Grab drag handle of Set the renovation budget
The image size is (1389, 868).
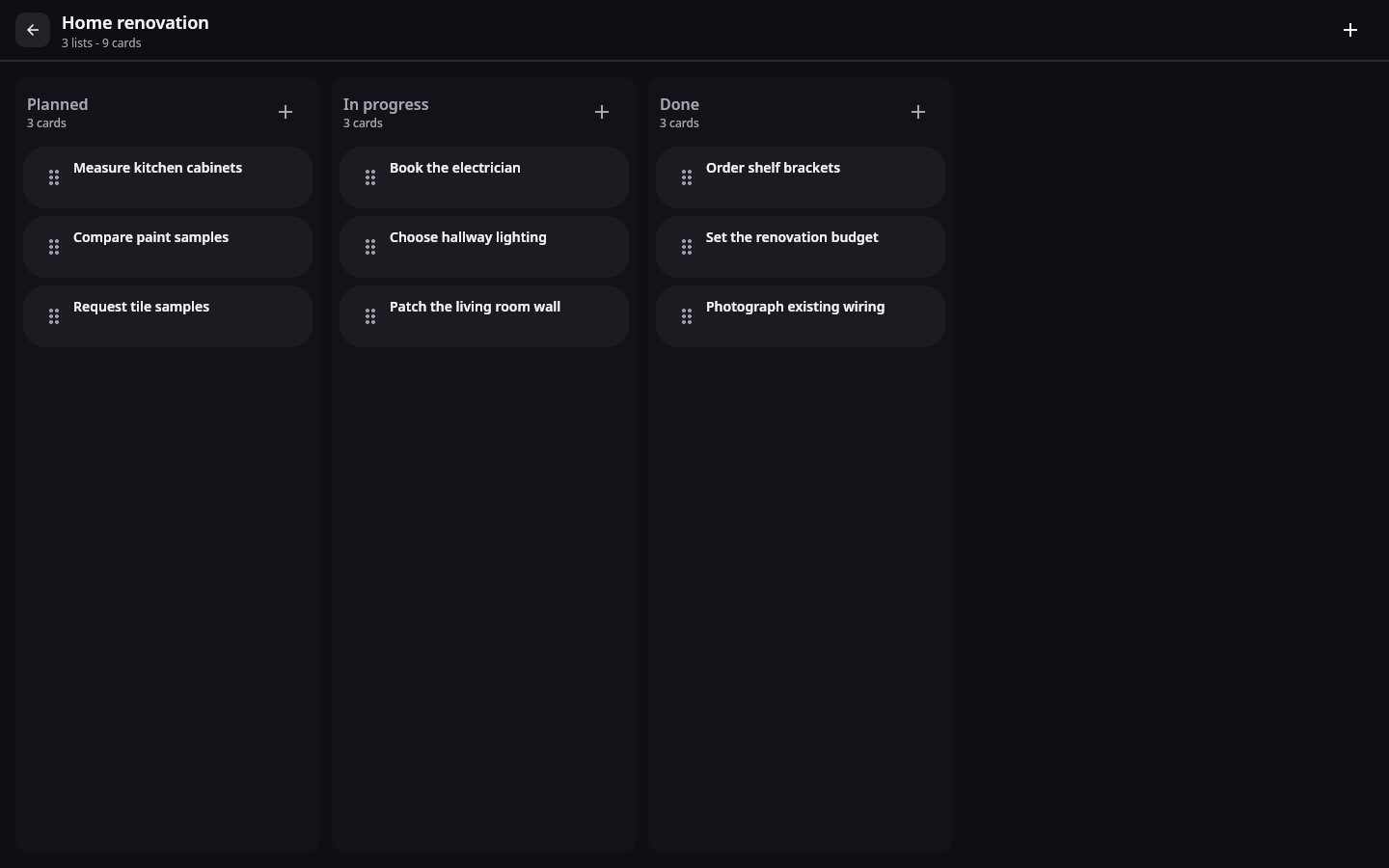[687, 247]
